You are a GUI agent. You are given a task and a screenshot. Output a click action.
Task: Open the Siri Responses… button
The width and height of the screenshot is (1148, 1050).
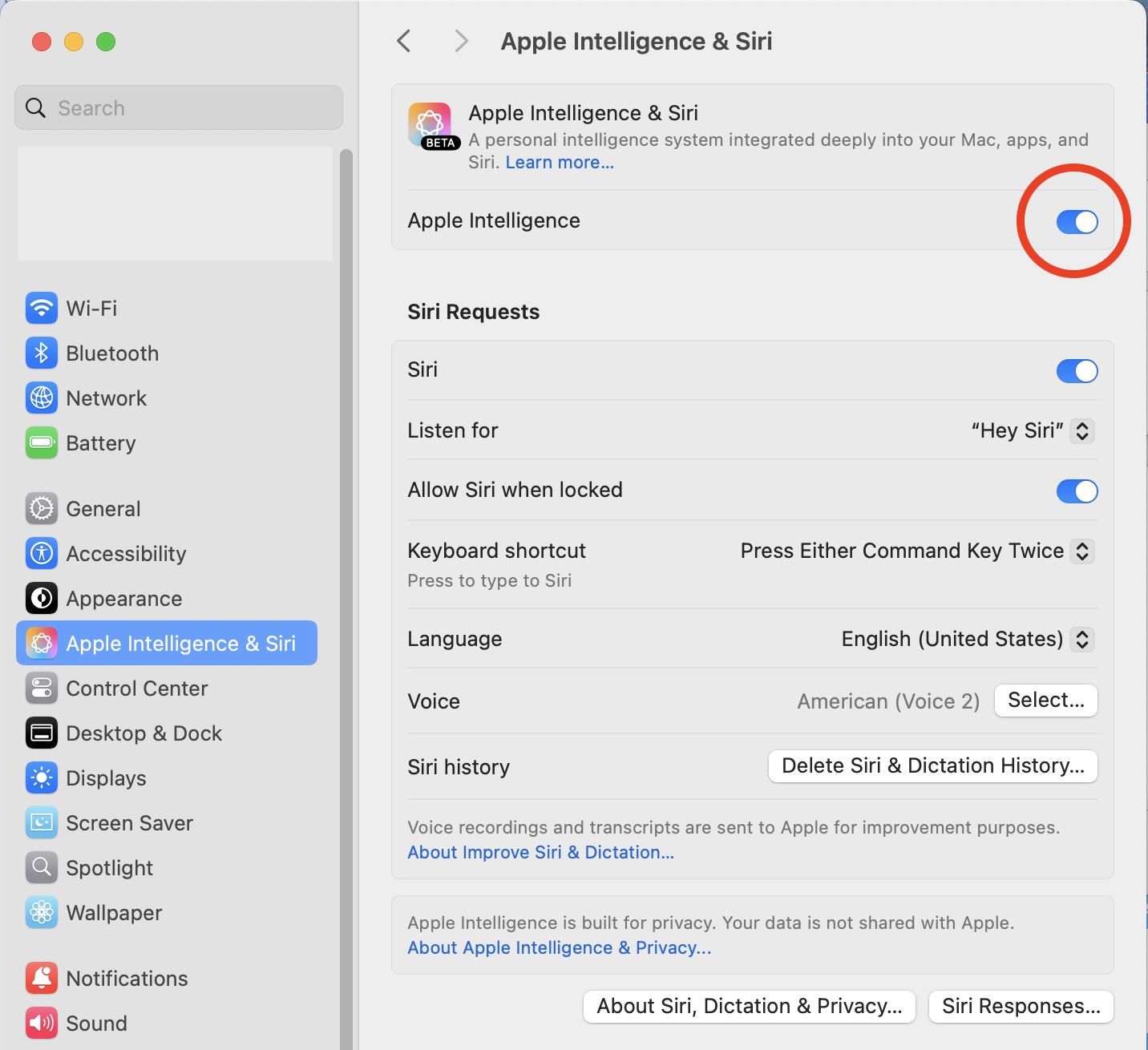tap(1021, 1007)
